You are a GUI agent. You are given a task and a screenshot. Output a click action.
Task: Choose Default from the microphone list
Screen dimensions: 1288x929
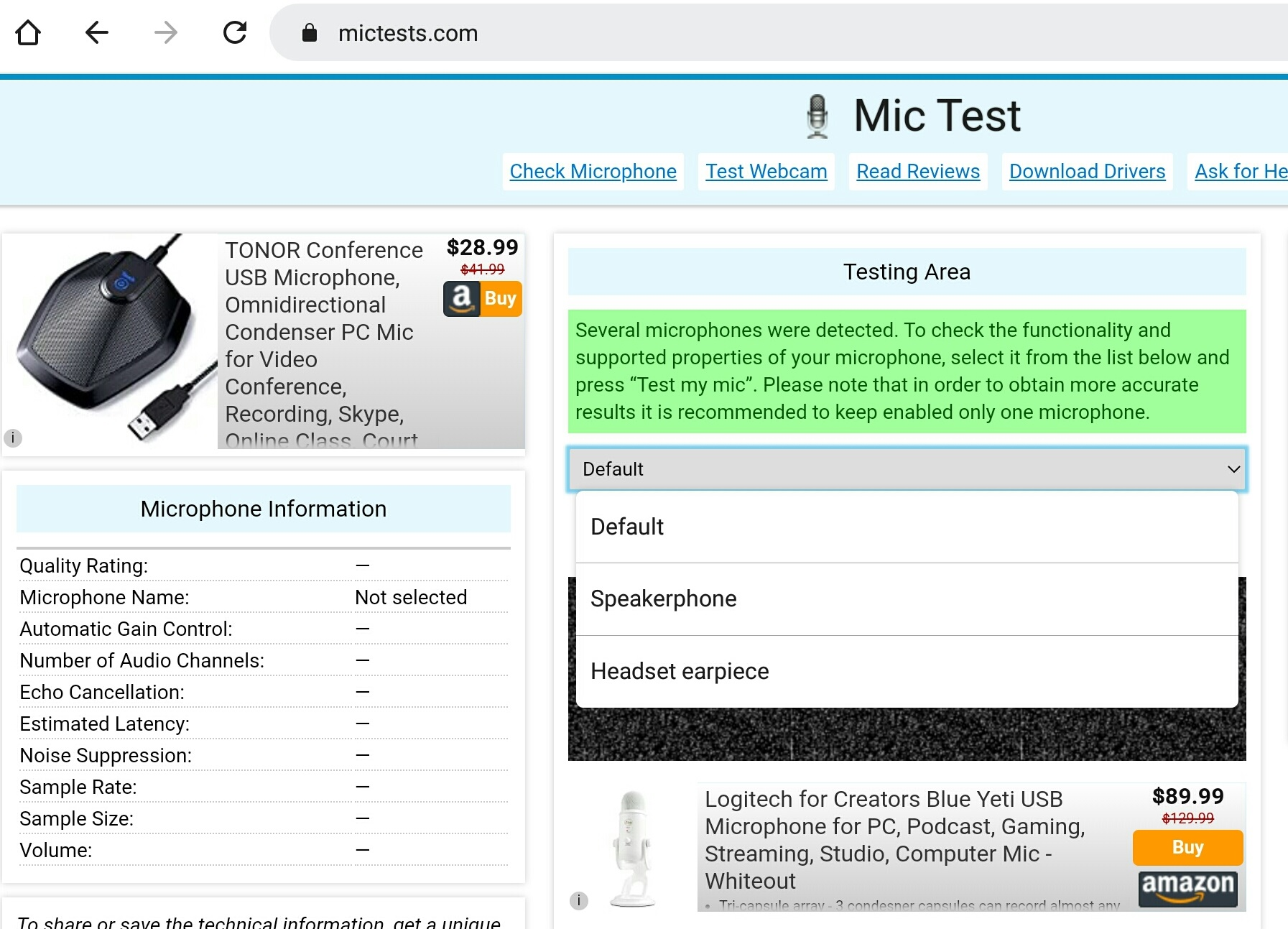coord(907,527)
